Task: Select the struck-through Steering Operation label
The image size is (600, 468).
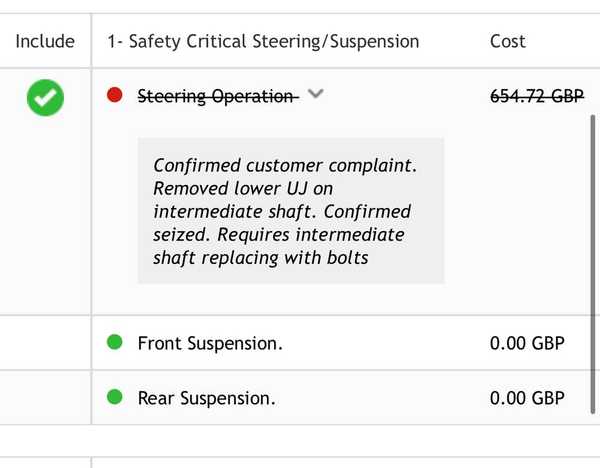Action: [217, 96]
